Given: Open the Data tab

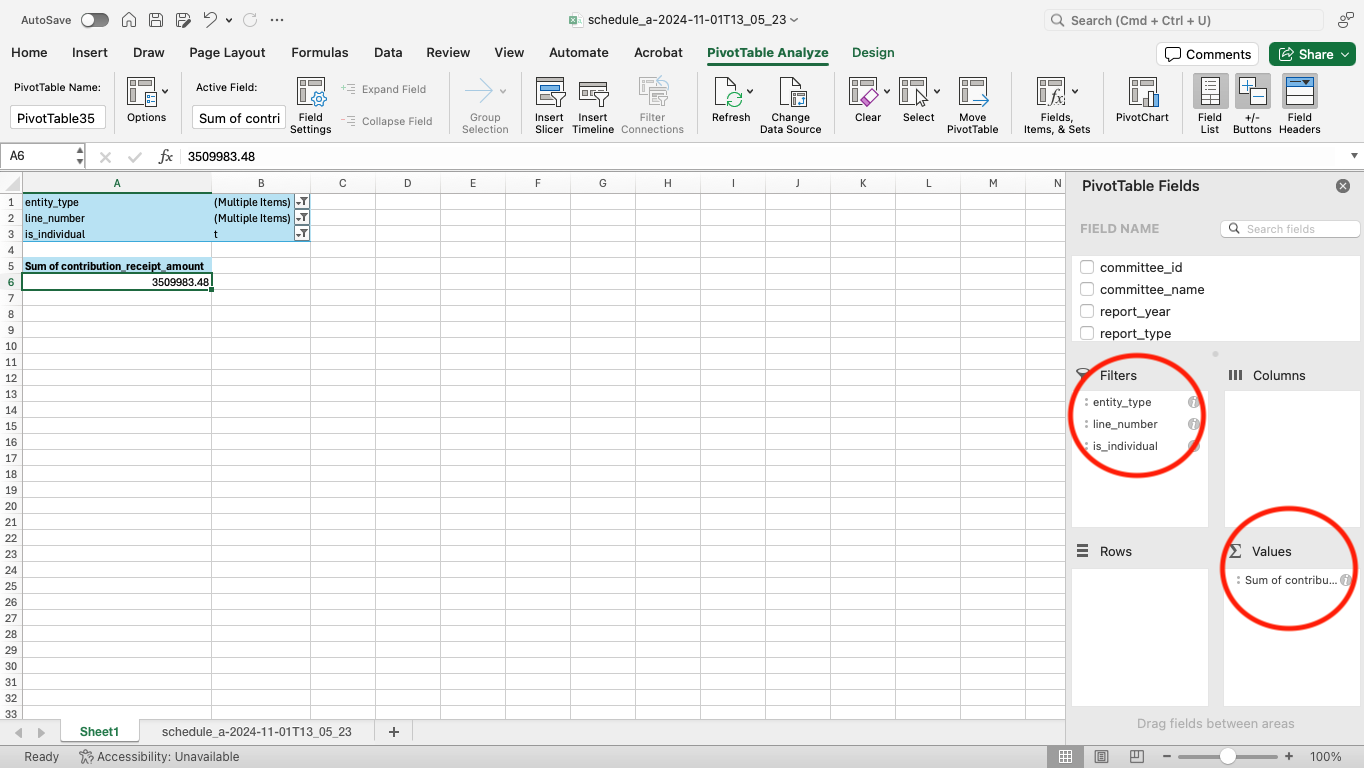Looking at the screenshot, I should pos(388,53).
